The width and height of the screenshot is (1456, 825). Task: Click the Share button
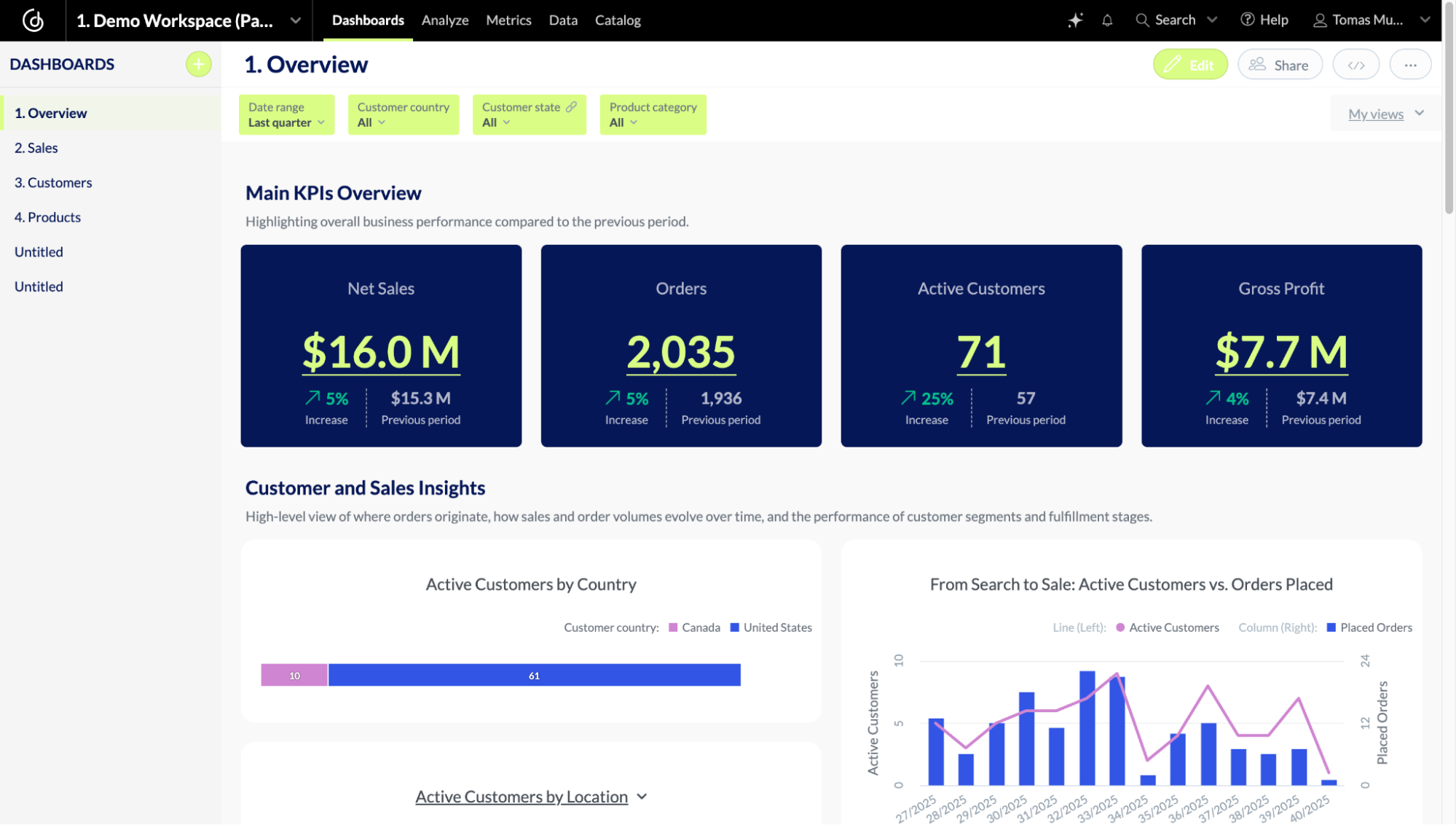pos(1280,65)
